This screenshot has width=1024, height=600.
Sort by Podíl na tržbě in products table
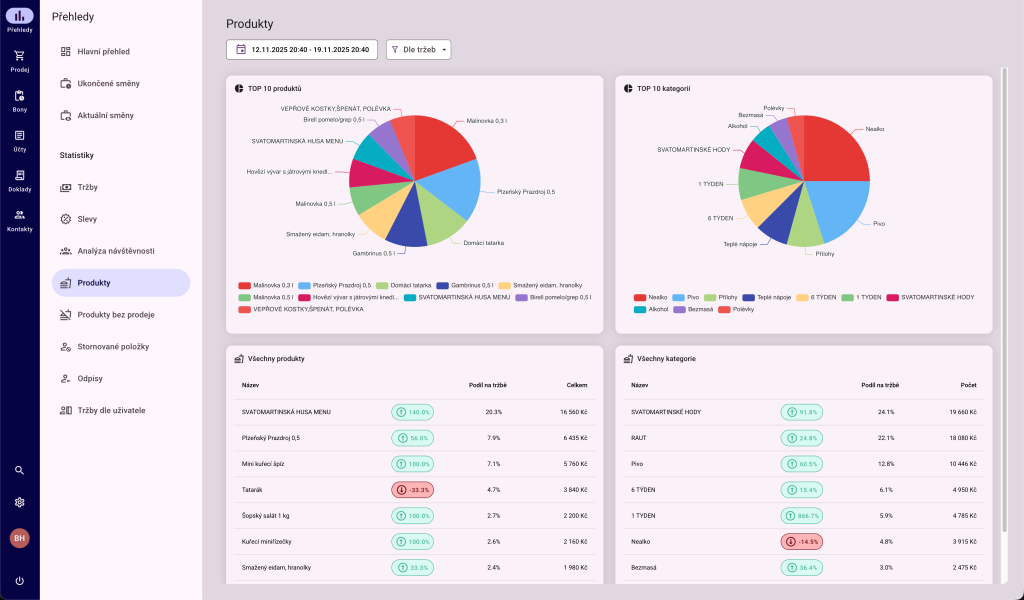(487, 385)
